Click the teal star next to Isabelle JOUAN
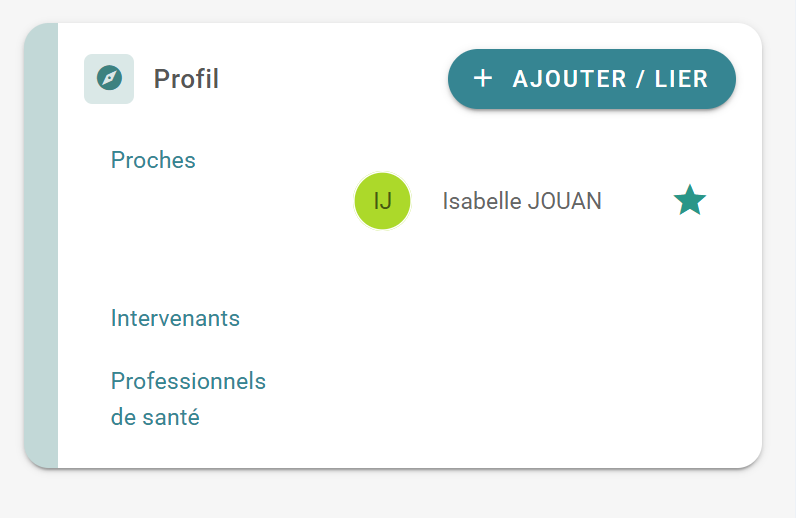 [x=689, y=200]
